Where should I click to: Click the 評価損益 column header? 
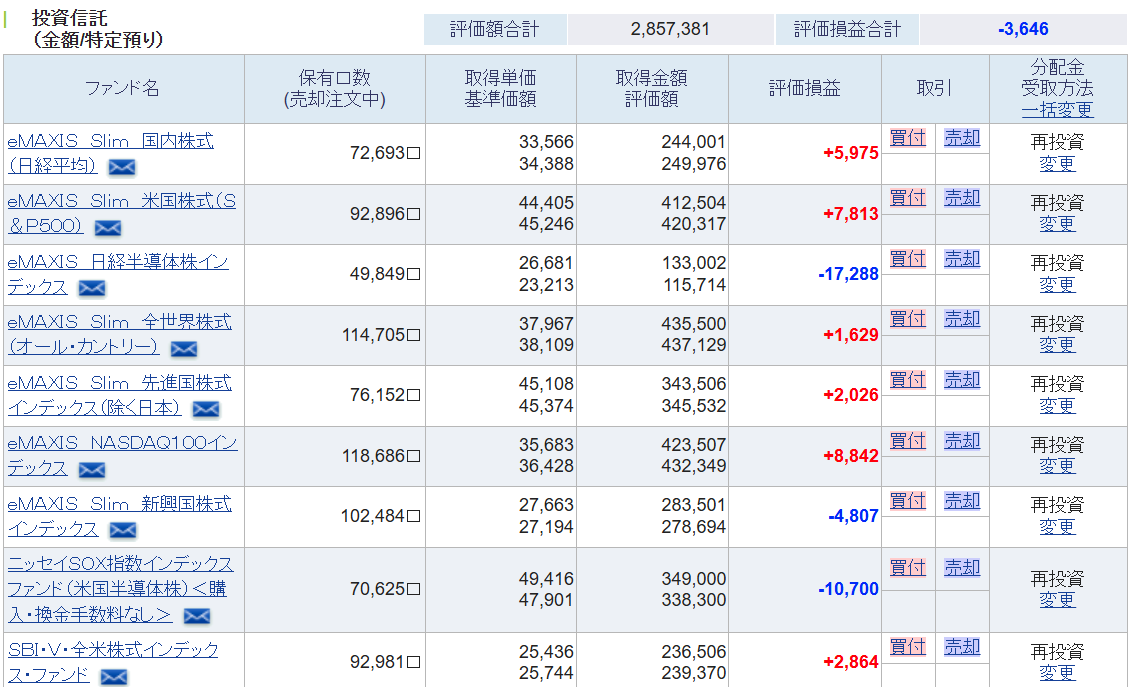[x=804, y=89]
